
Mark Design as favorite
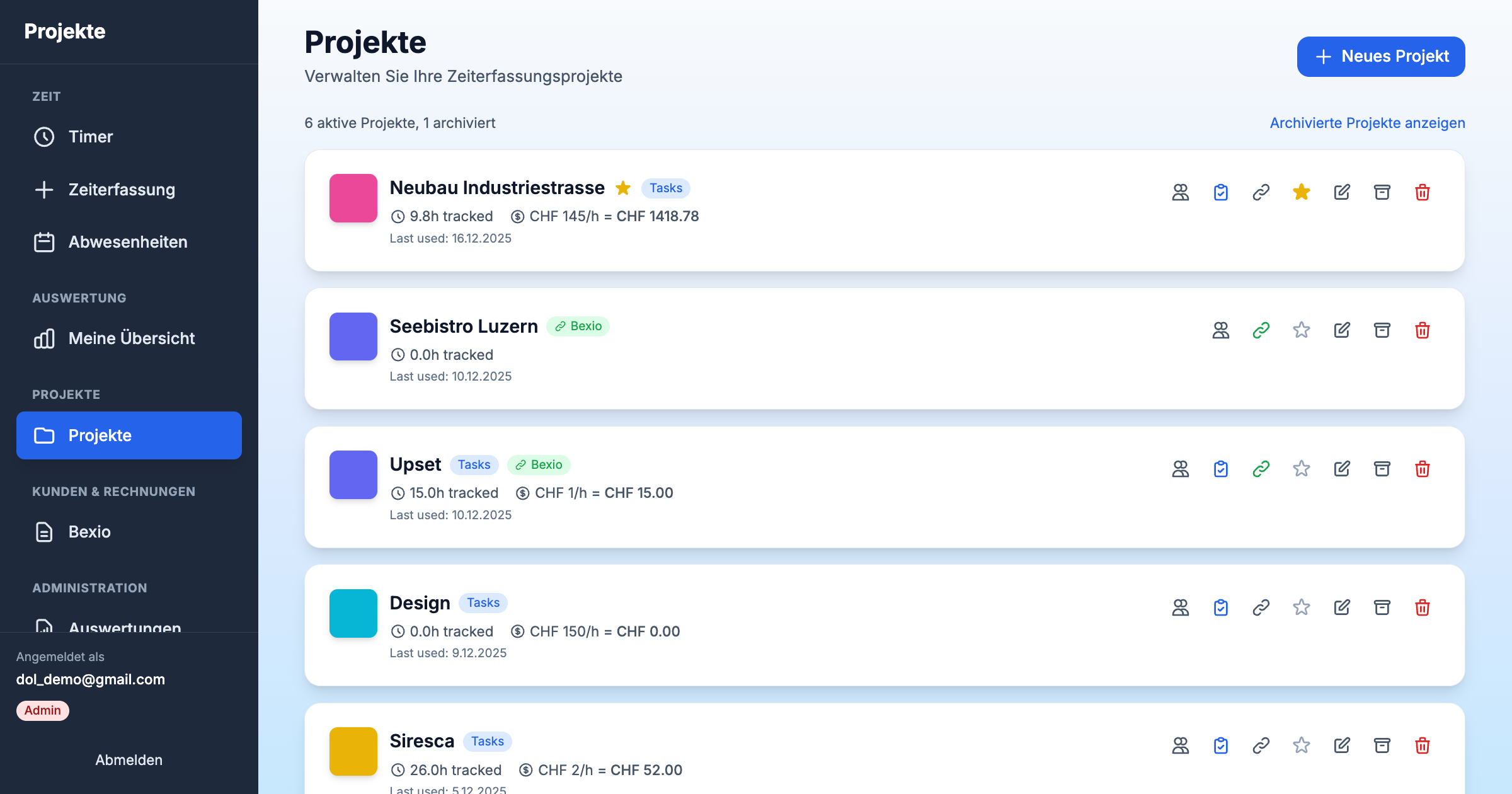[1301, 607]
